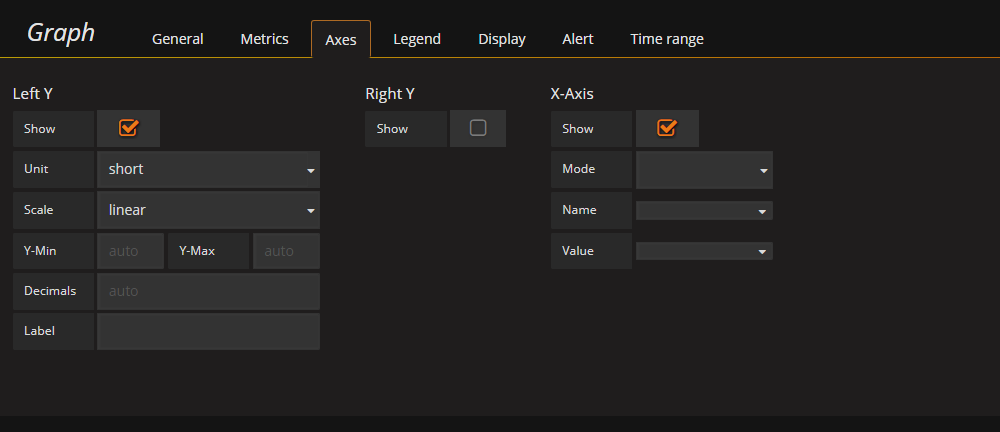Expand the X-Axis Mode dropdown
Viewport: 1000px width, 432px height.
[704, 170]
